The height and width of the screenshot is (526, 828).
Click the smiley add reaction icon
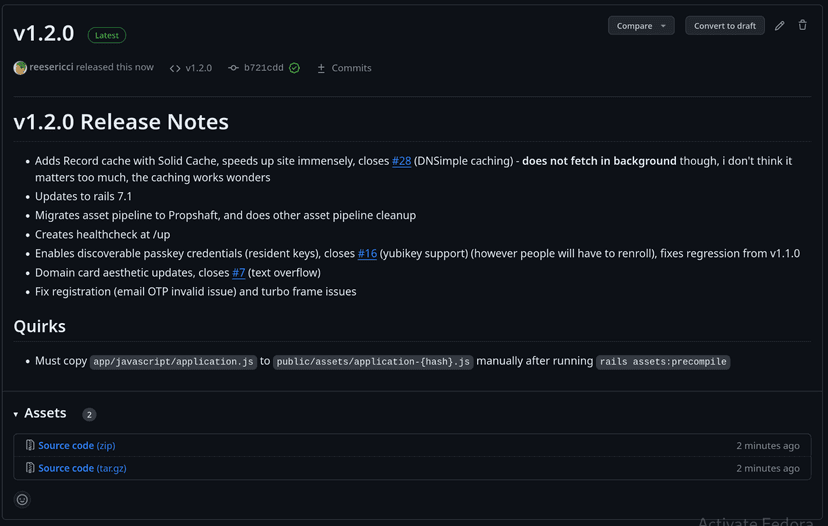pos(22,499)
